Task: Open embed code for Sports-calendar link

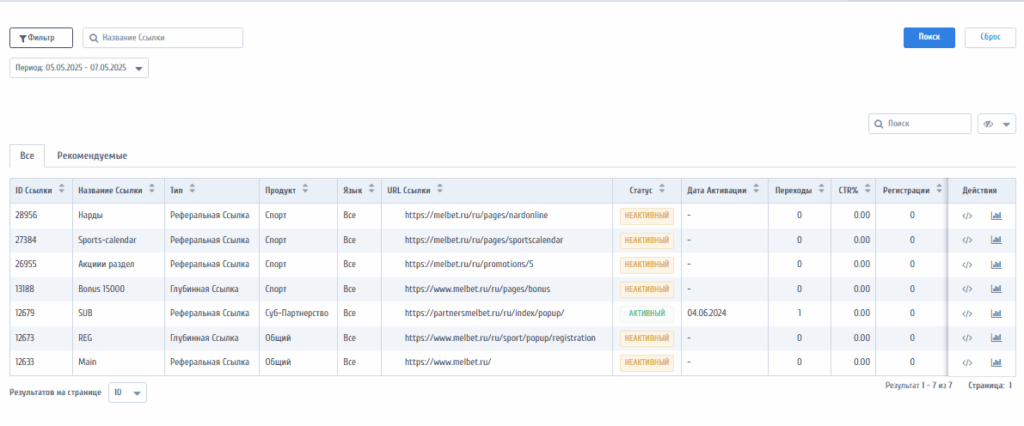Action: [x=967, y=240]
